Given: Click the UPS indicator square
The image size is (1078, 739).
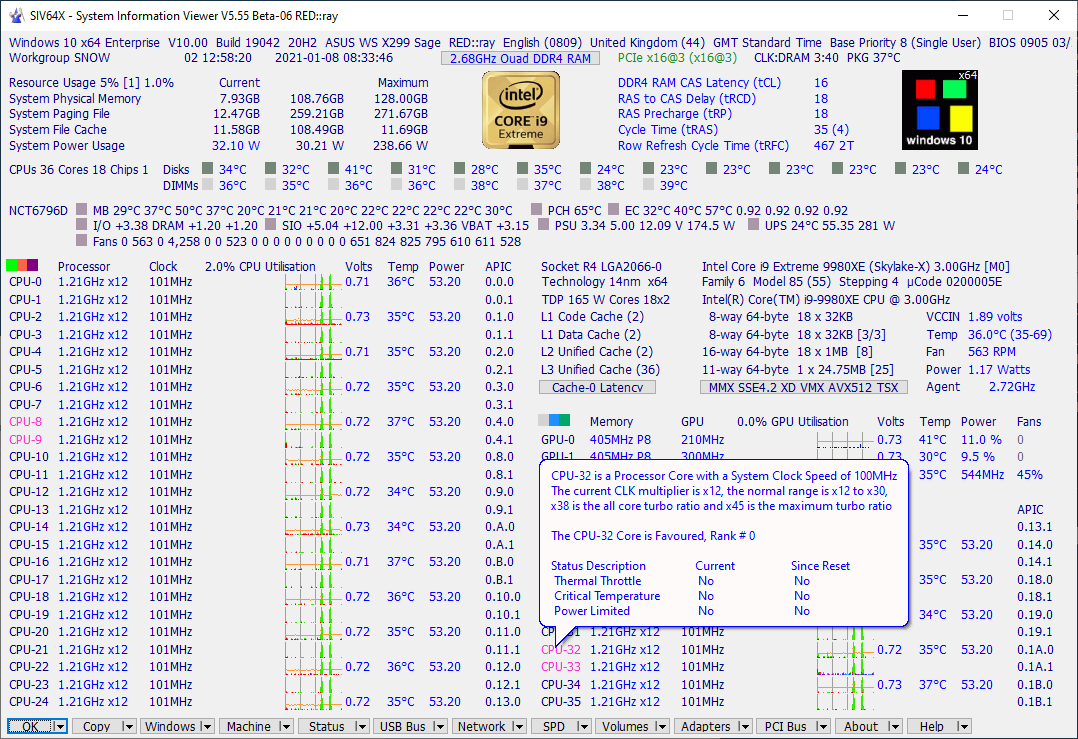Looking at the screenshot, I should [x=754, y=225].
